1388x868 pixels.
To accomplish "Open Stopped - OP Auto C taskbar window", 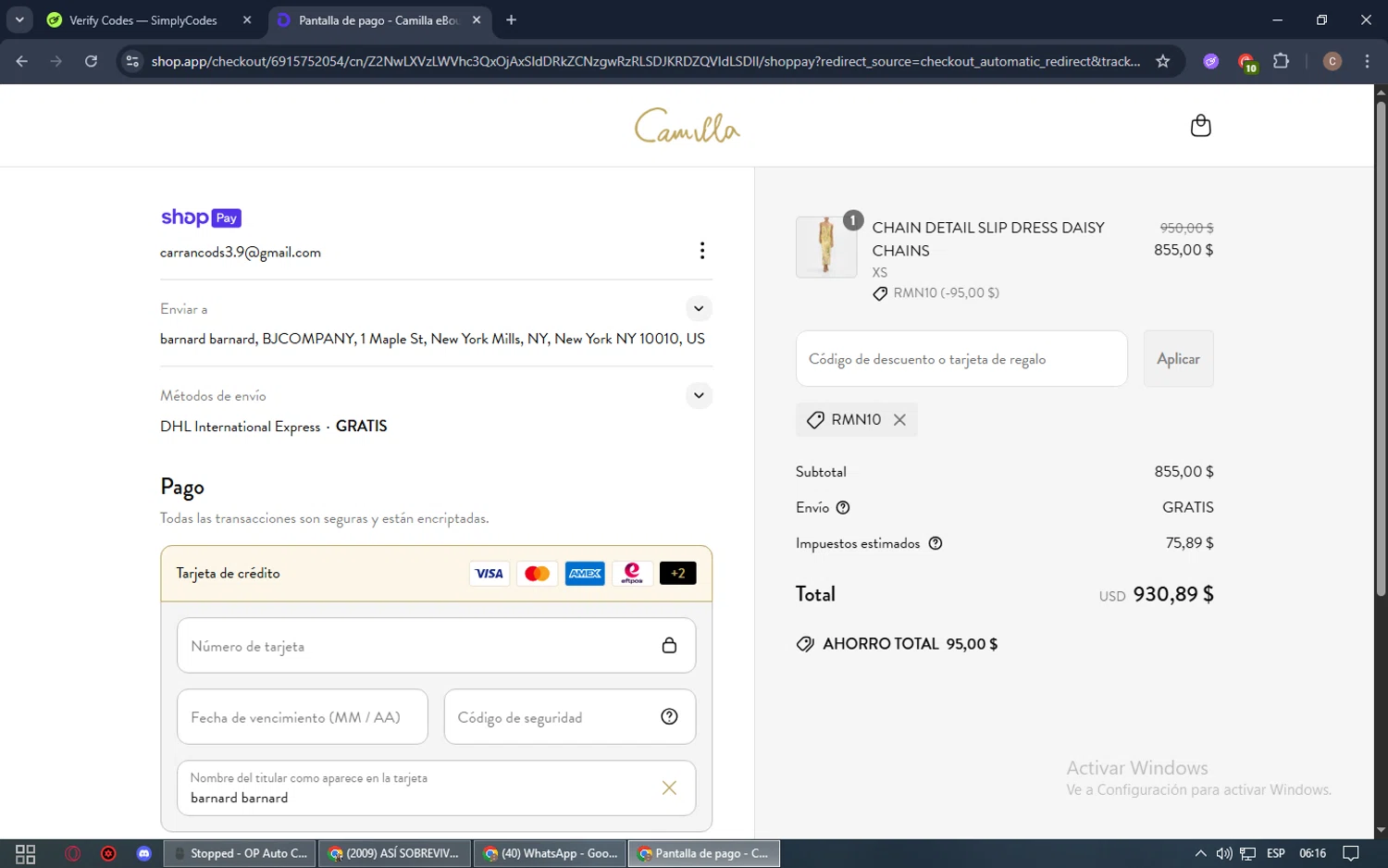I will [240, 853].
